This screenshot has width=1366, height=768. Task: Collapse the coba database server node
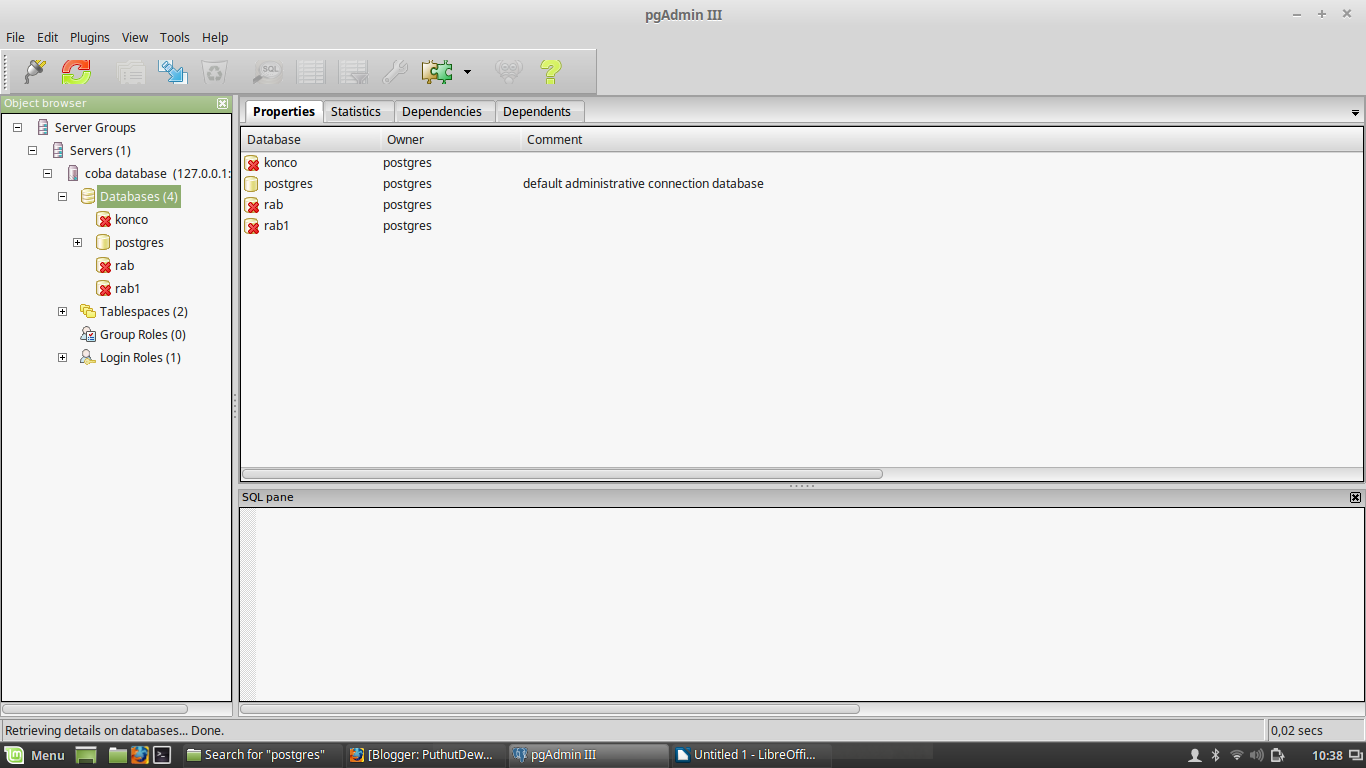tap(47, 174)
